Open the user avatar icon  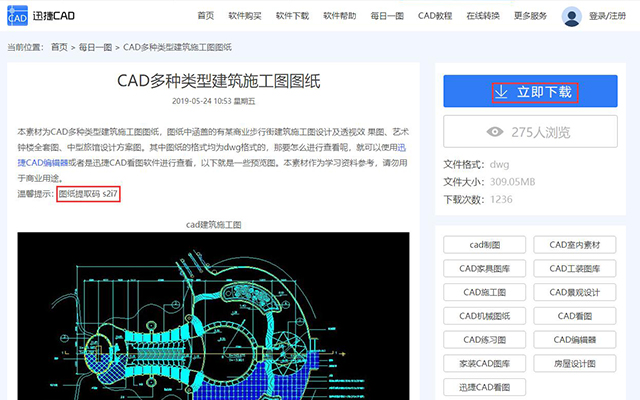tap(571, 16)
